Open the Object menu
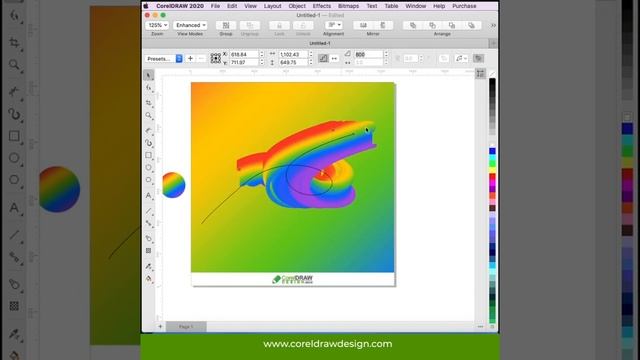 coord(297,6)
